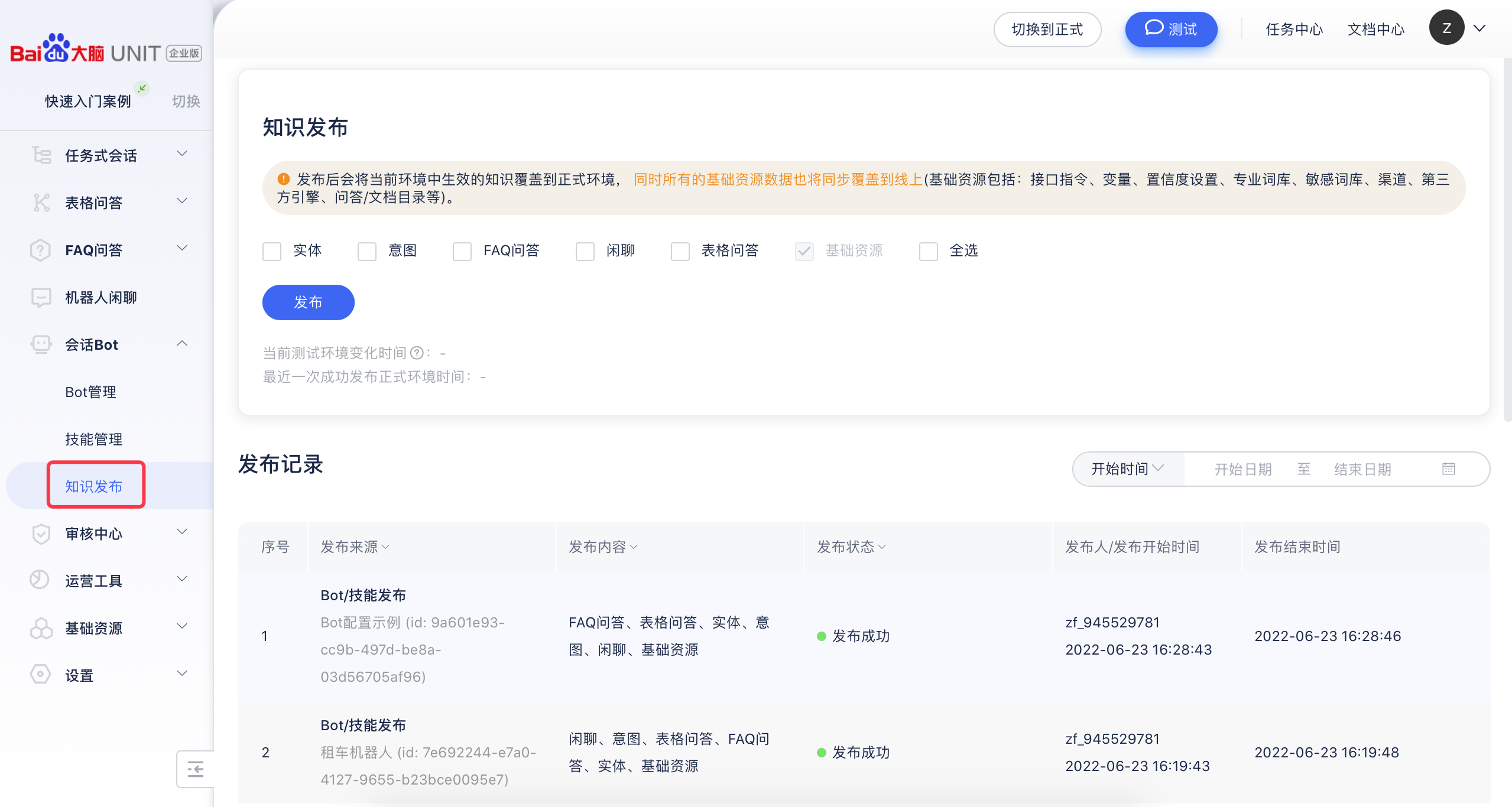Image resolution: width=1512 pixels, height=807 pixels.
Task: Click the 发布结束时间 column header
Action: (x=1297, y=547)
